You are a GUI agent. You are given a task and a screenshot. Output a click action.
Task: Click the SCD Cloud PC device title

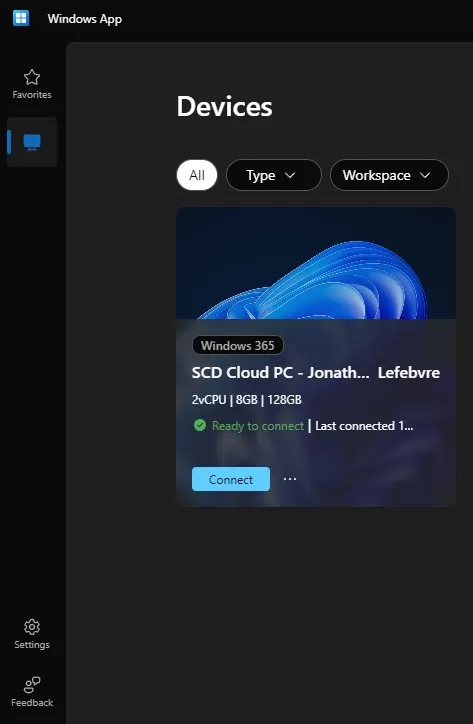pos(316,373)
